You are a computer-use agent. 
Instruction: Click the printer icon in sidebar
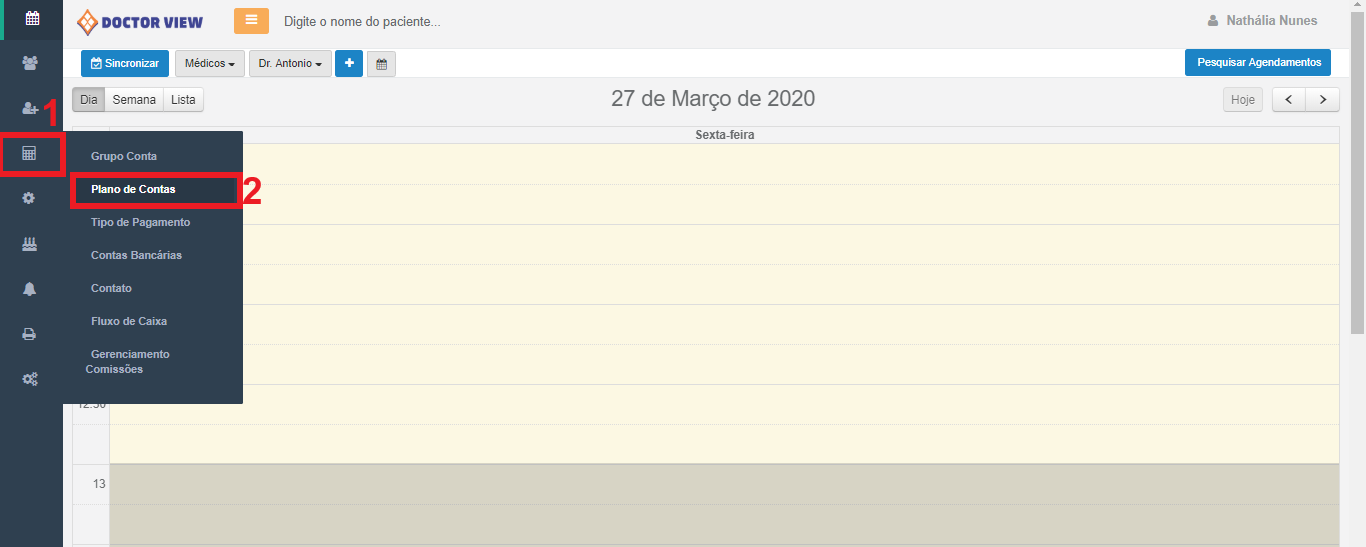[x=30, y=334]
